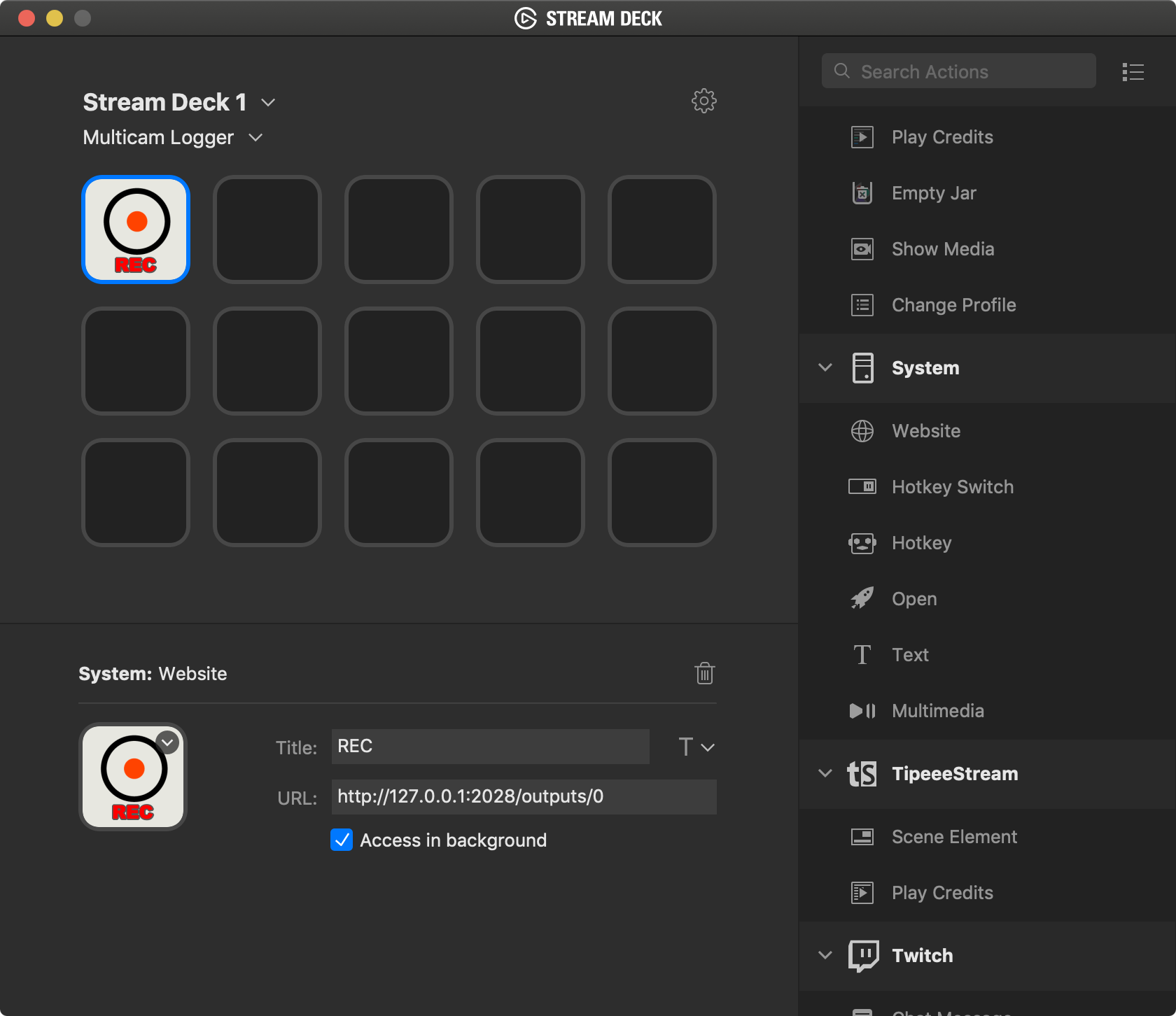
Task: Click the Twitch logo icon
Action: point(863,956)
